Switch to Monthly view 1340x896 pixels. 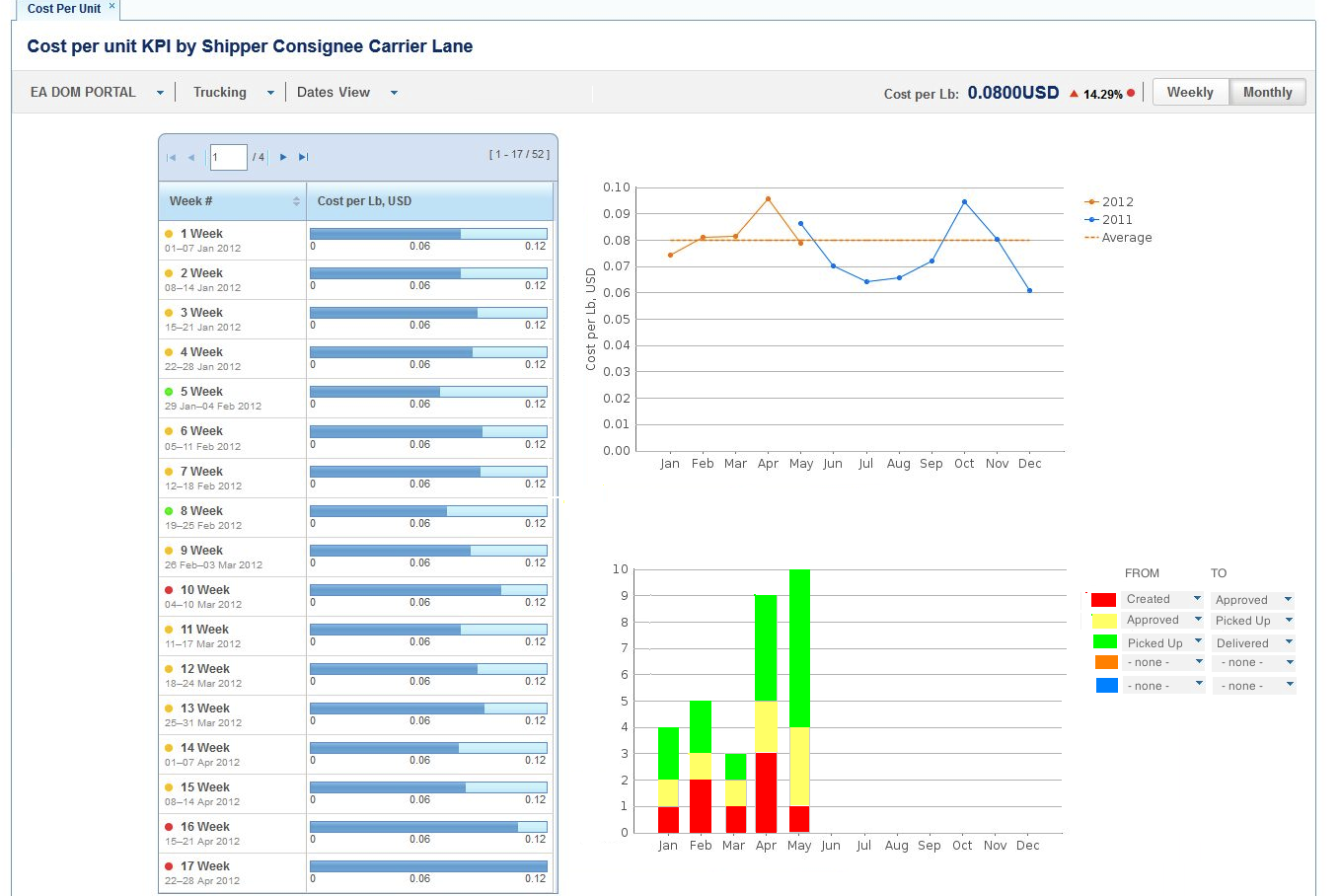coord(1268,93)
